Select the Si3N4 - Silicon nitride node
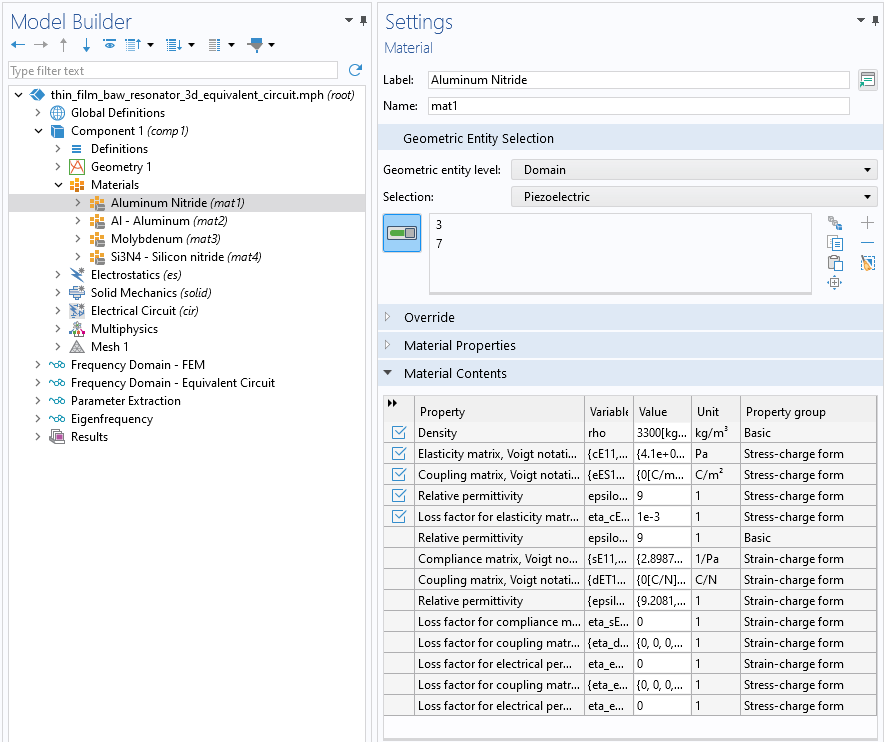This screenshot has height=742, width=884. click(x=186, y=257)
